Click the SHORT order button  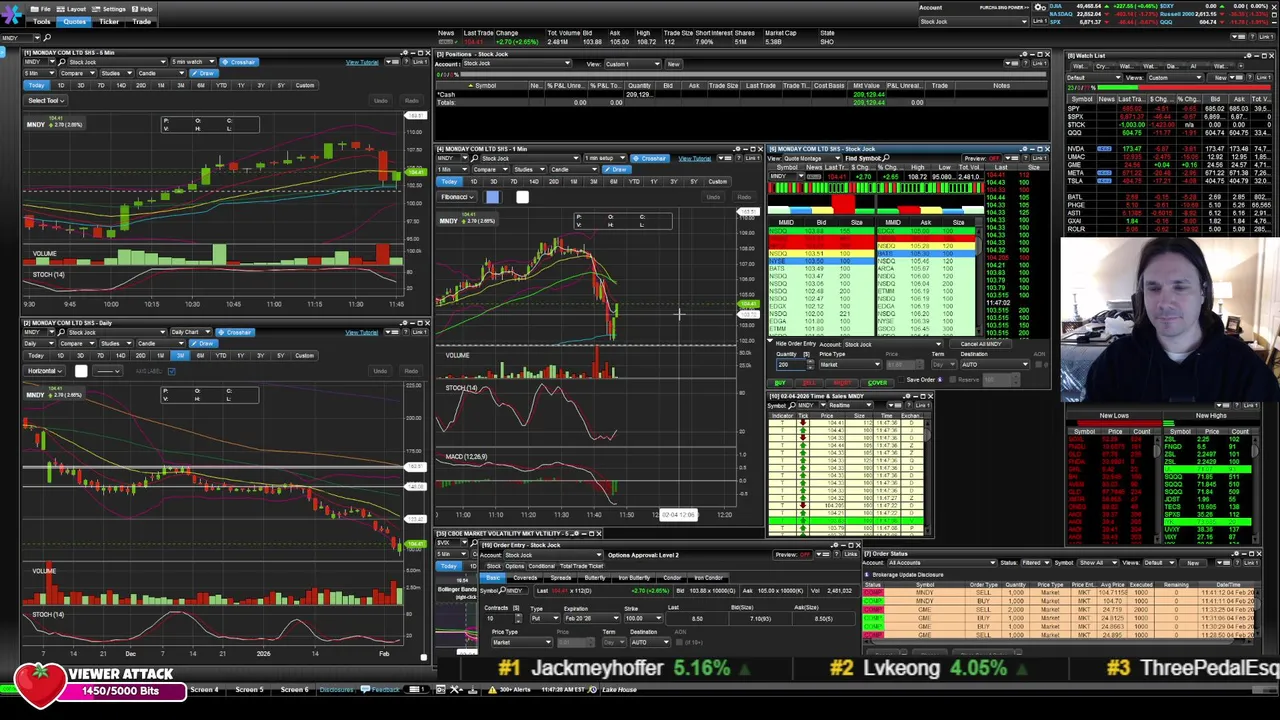pyautogui.click(x=842, y=383)
